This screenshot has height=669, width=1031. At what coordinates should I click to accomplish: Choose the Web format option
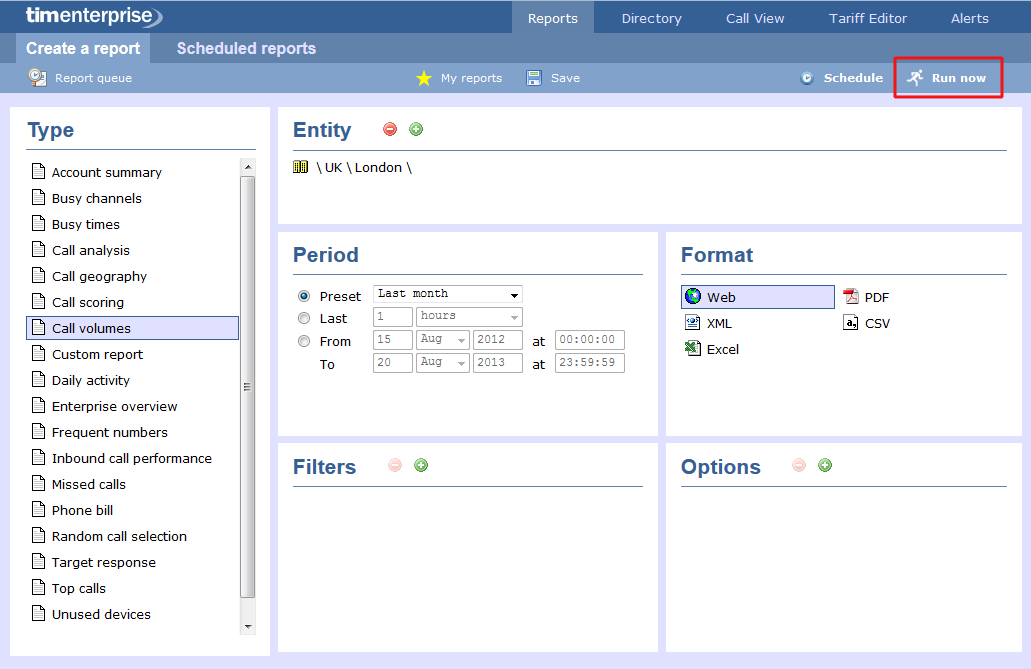[x=757, y=297]
